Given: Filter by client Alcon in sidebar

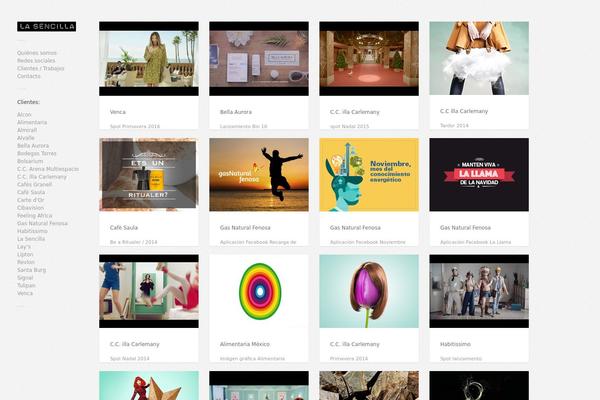Looking at the screenshot, I should (24, 114).
